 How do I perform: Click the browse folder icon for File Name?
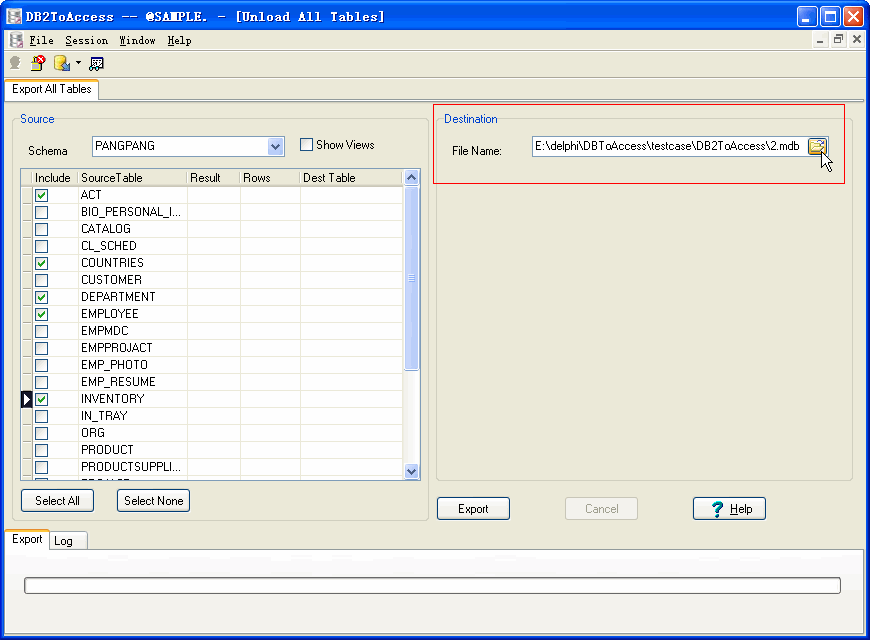pyautogui.click(x=817, y=147)
